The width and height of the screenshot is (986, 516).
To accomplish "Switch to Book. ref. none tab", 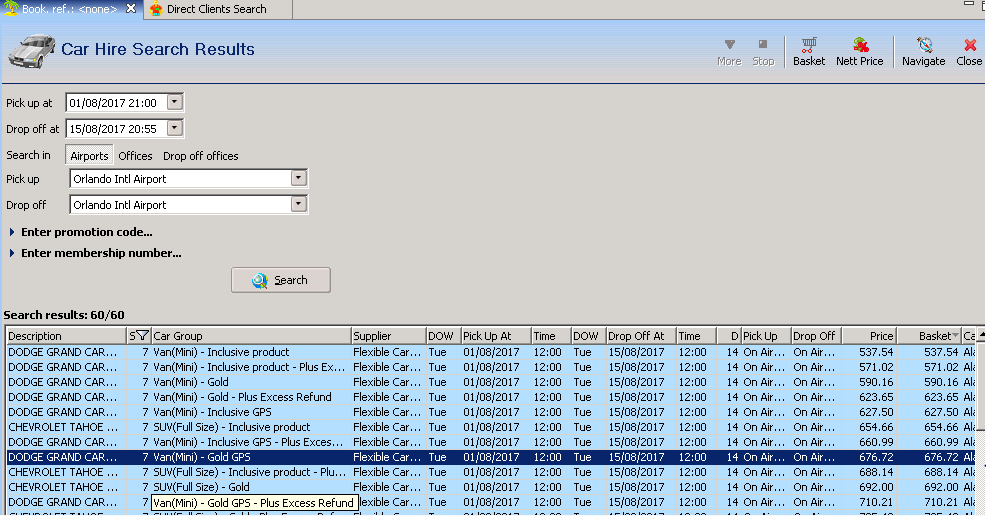I will click(x=68, y=9).
